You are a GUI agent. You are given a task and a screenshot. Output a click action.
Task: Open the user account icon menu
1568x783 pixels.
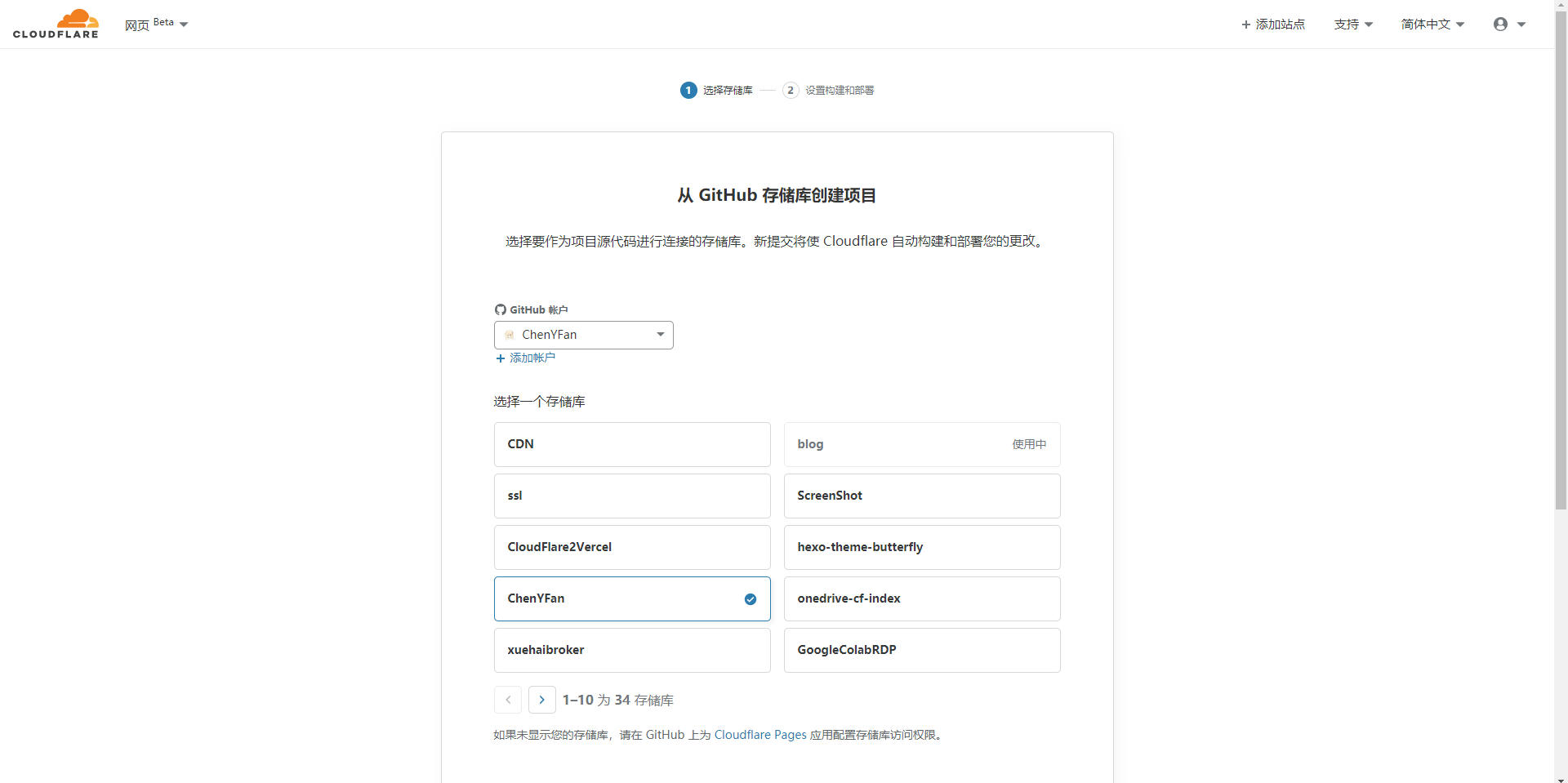(x=1508, y=24)
